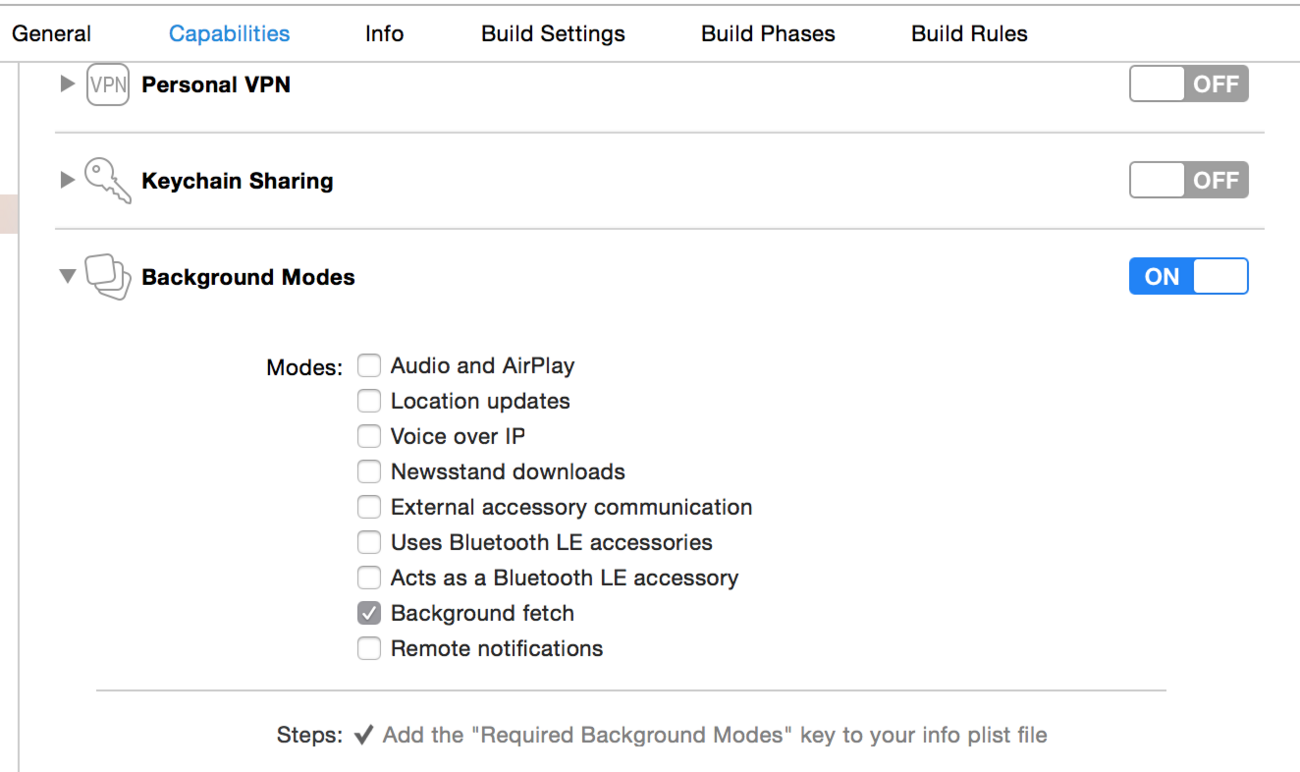The image size is (1300, 772).
Task: Collapse the Background Modes section
Action: 67,276
